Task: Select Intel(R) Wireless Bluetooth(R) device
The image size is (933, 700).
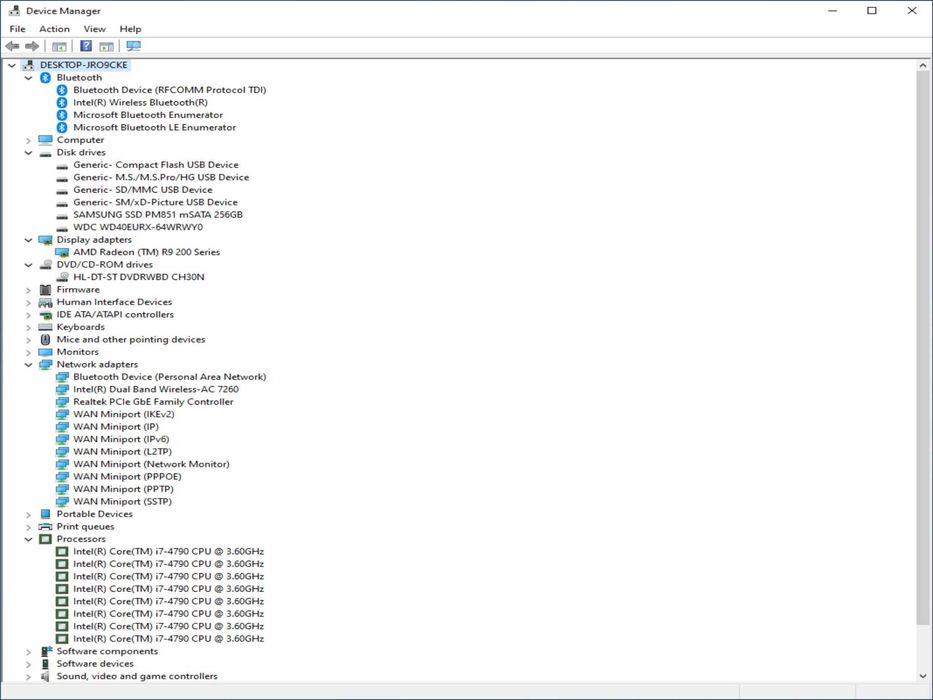Action: [x=140, y=102]
